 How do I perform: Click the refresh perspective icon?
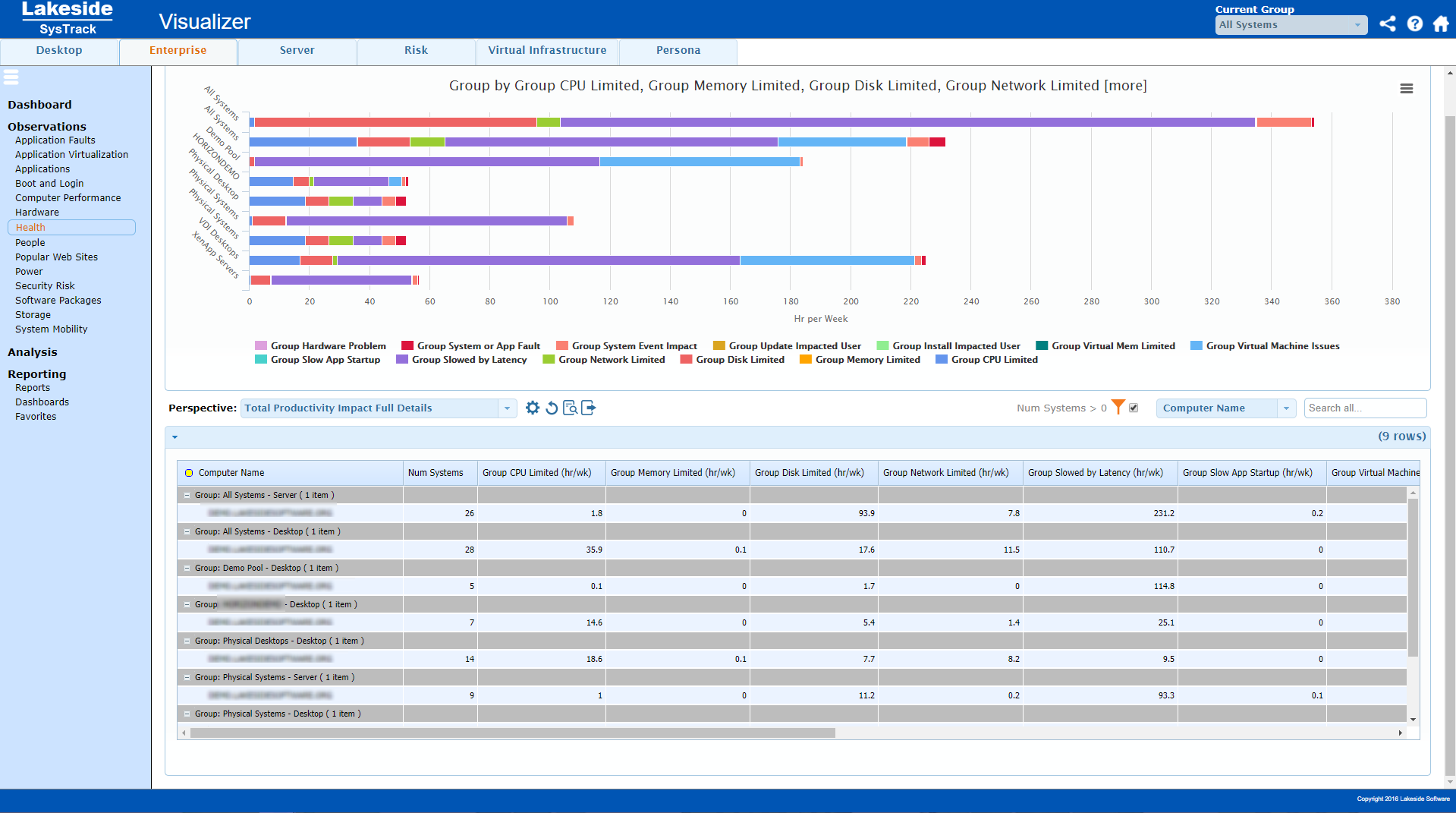click(x=552, y=408)
